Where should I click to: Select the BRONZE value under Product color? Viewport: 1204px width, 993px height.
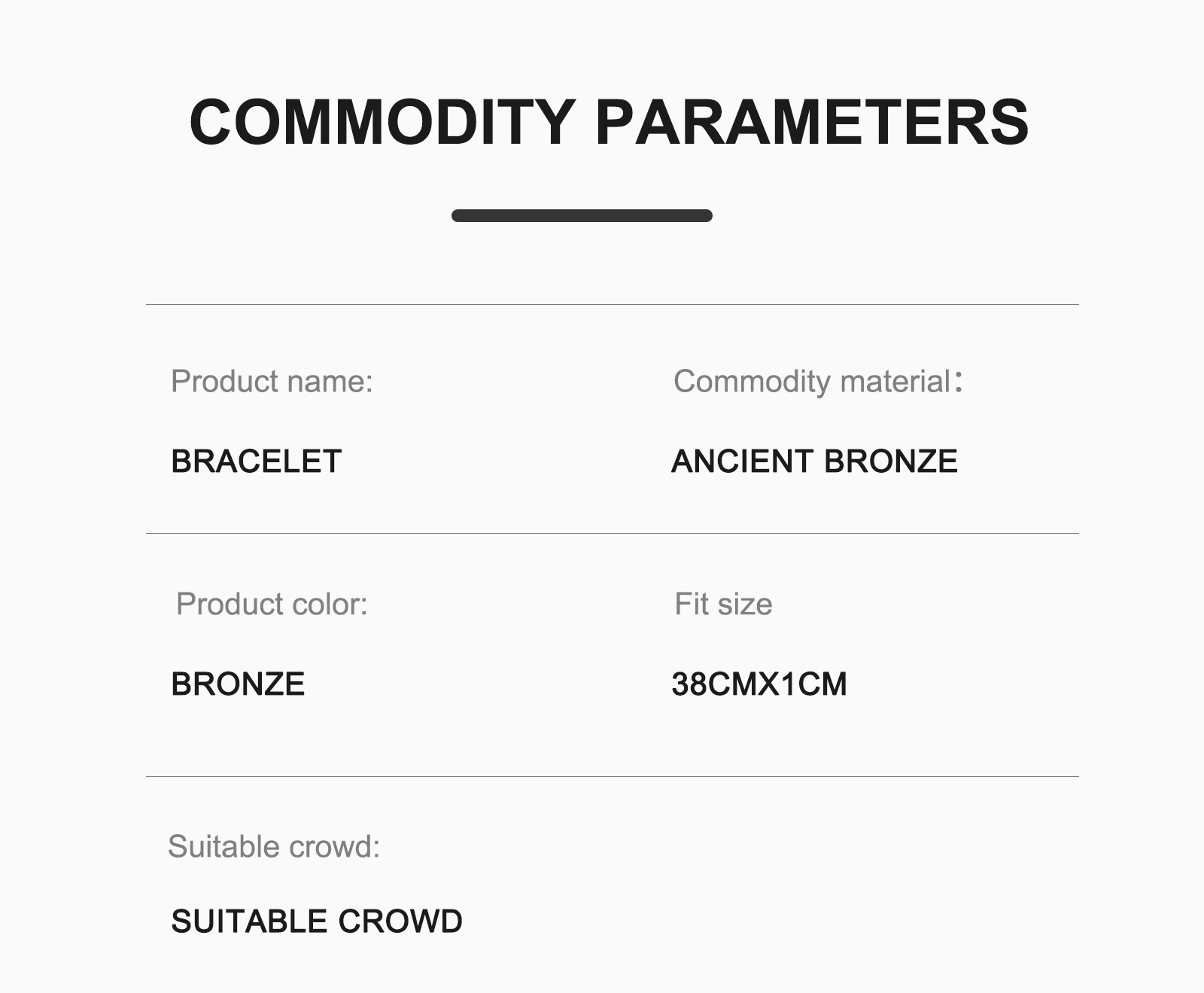[x=238, y=684]
